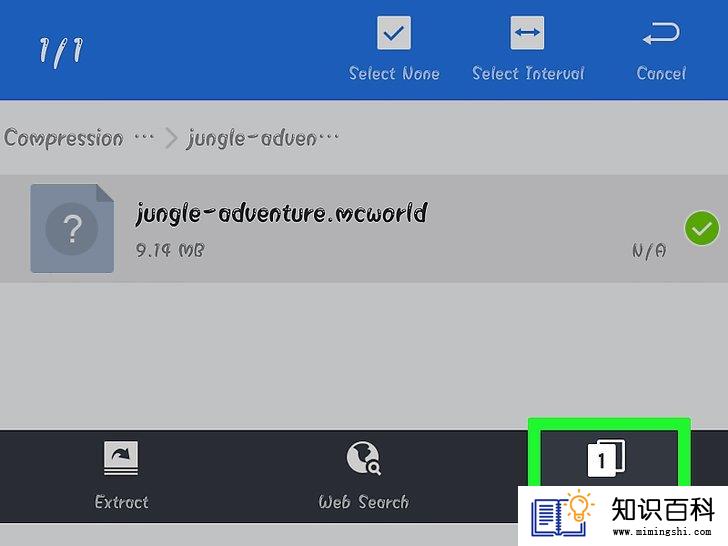The width and height of the screenshot is (728, 546).
Task: Open the clipboard icon showing 1 item
Action: coord(606,459)
